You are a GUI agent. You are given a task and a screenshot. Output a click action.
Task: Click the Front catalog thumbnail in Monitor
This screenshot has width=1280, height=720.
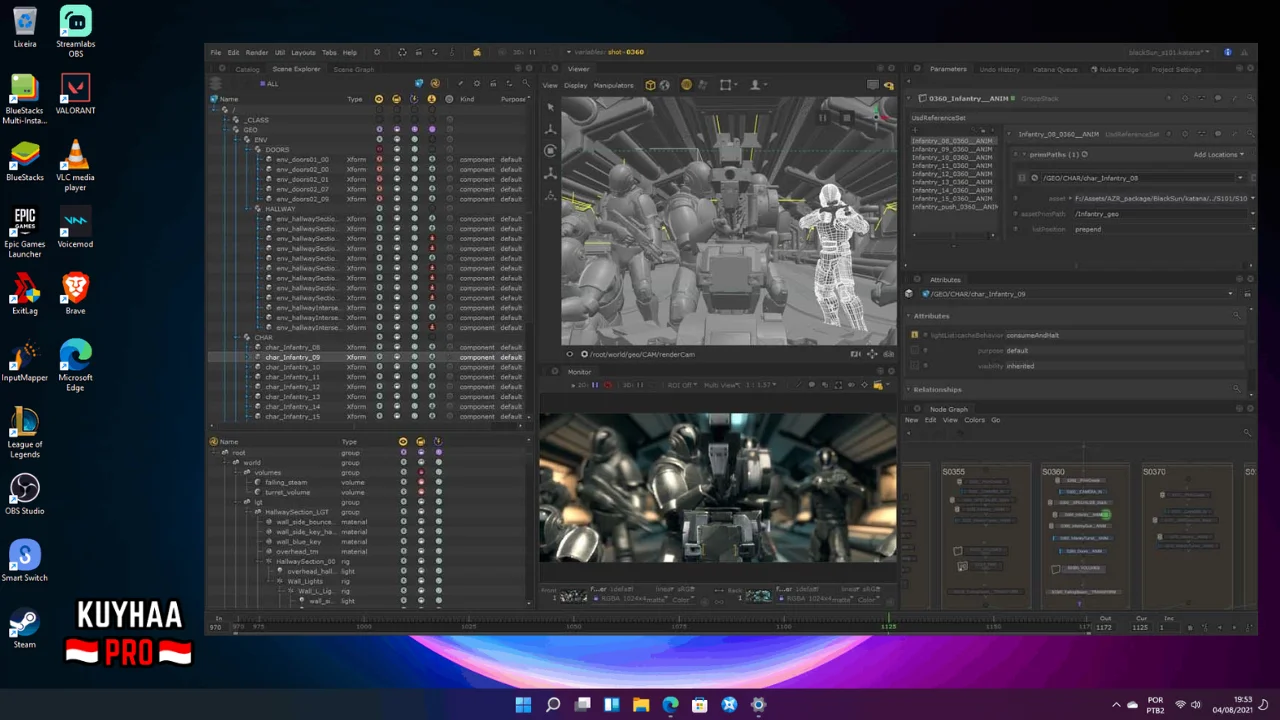pos(573,596)
